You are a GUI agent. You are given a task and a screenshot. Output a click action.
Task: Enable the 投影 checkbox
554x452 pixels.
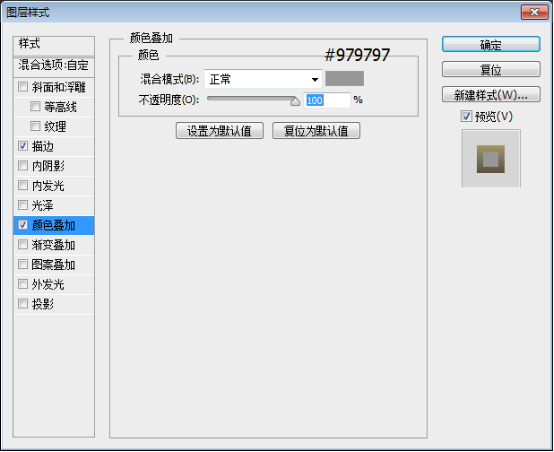[x=23, y=304]
